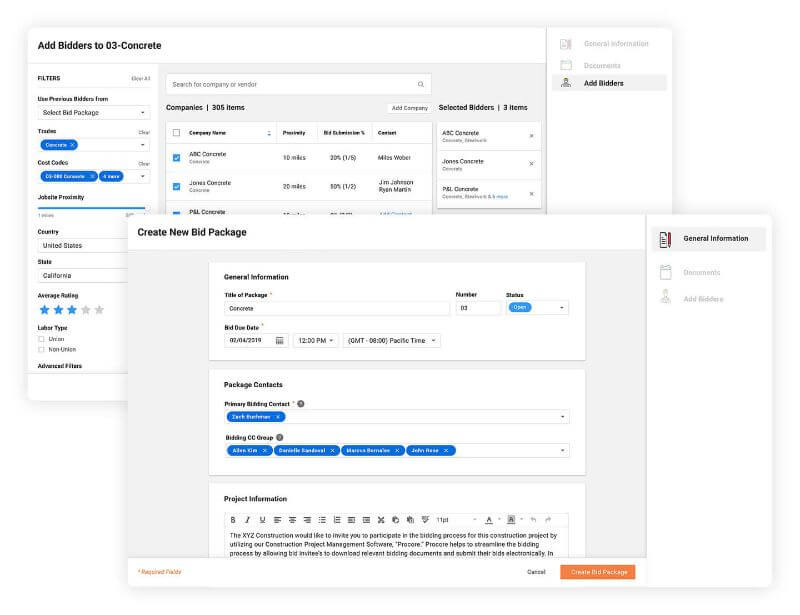Apply italic formatting in Project Information editor
Image resolution: width=800 pixels, height=615 pixels.
click(247, 520)
